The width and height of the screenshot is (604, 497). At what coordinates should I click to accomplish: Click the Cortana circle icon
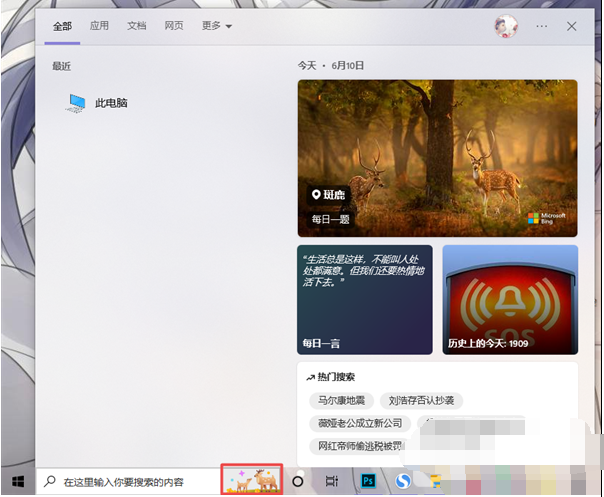tap(297, 481)
